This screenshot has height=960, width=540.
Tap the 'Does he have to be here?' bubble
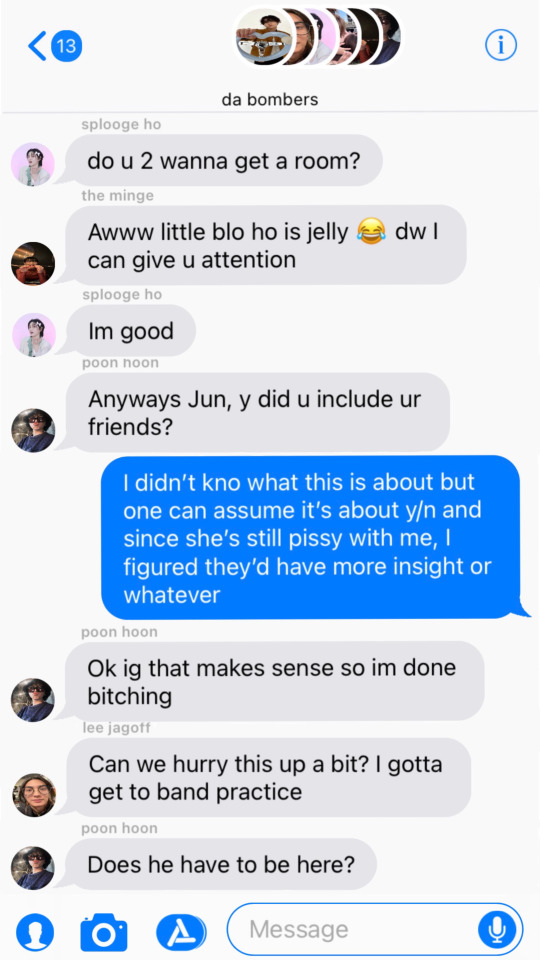pyautogui.click(x=219, y=864)
